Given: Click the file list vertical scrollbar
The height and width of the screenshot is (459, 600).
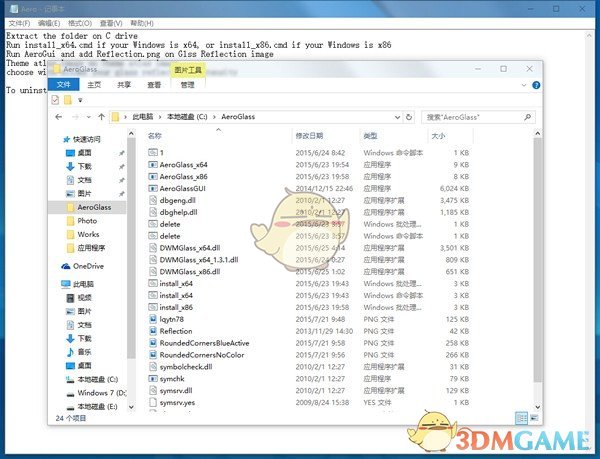Looking at the screenshot, I should click(x=538, y=260).
